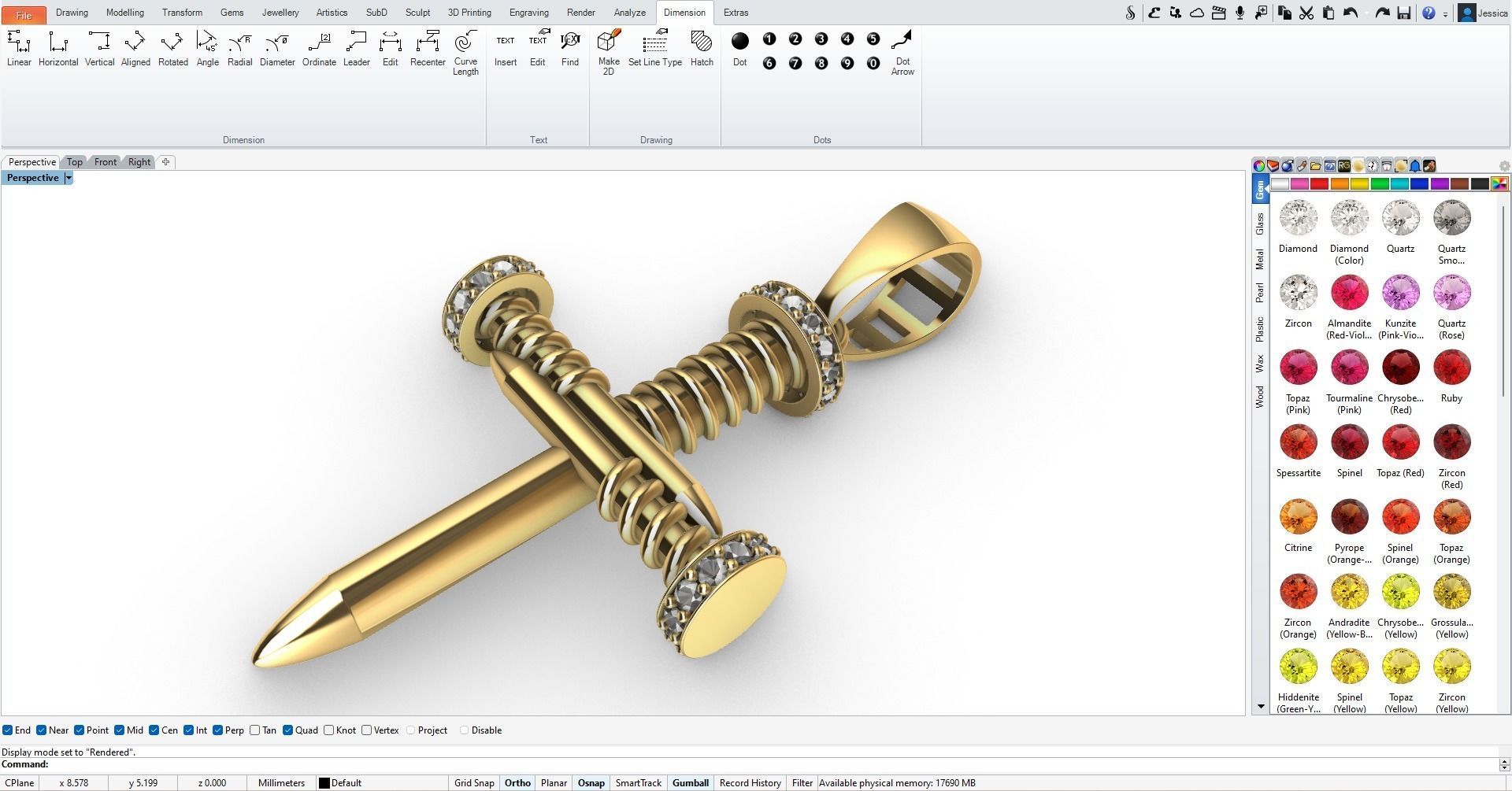The height and width of the screenshot is (791, 1512).
Task: Place a number 8 dot
Action: point(821,63)
